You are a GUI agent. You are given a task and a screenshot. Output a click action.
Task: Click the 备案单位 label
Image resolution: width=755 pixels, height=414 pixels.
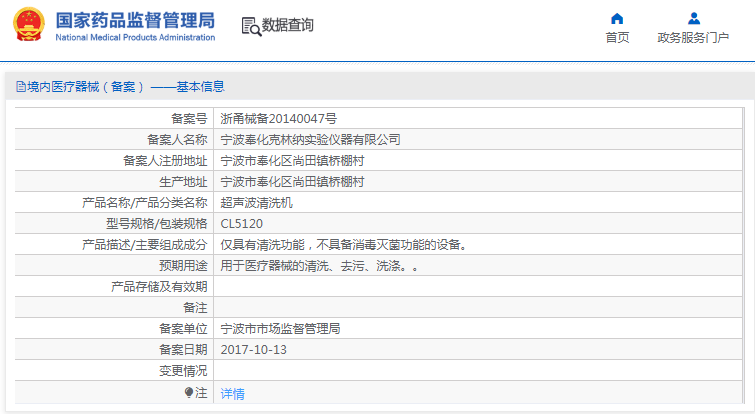[183, 329]
